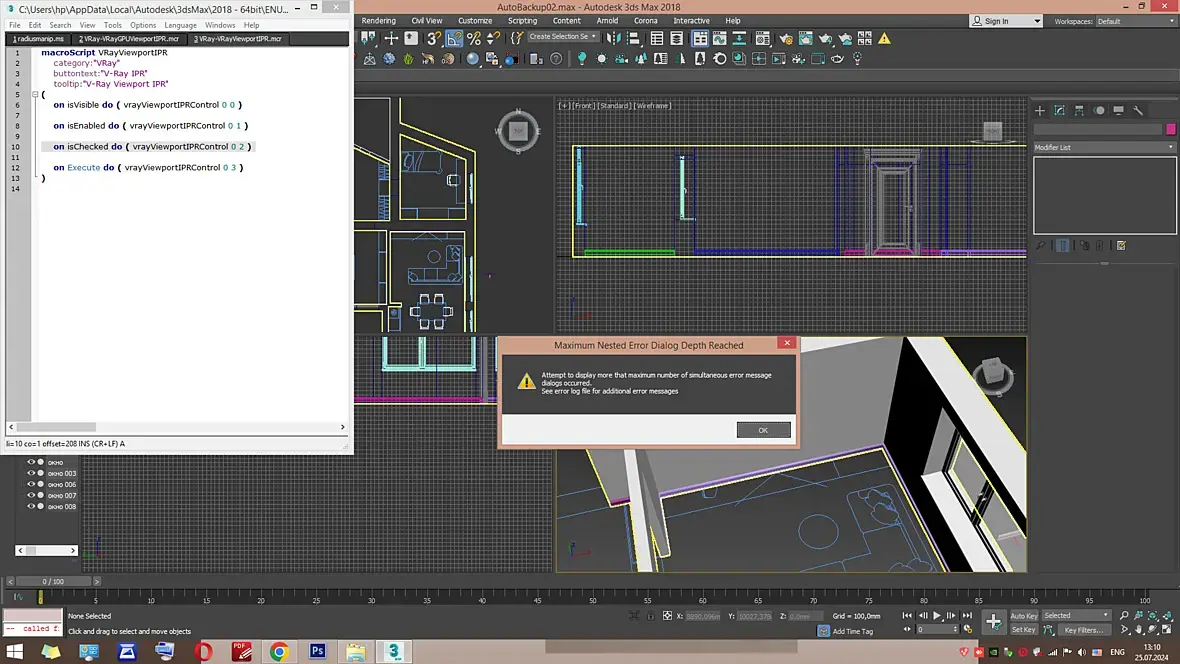
Task: Click the Angle Snap toggle icon
Action: [454, 38]
